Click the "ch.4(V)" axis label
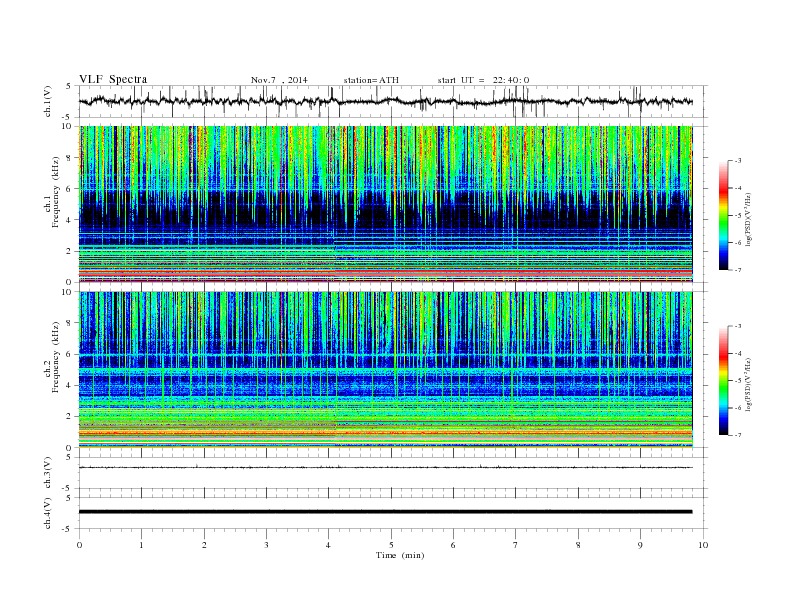The width and height of the screenshot is (792, 612). click(x=48, y=514)
